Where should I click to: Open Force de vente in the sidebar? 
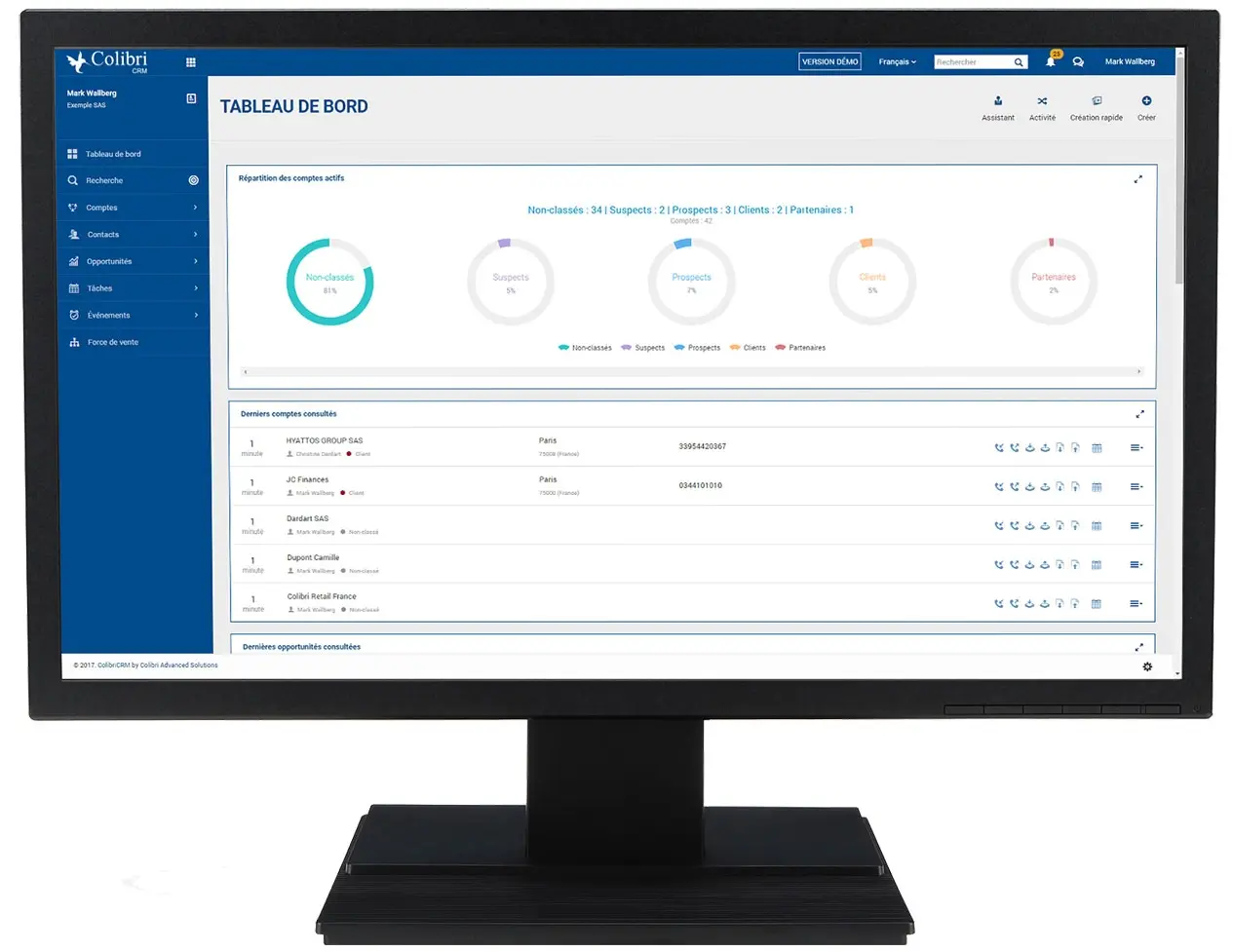(x=113, y=342)
